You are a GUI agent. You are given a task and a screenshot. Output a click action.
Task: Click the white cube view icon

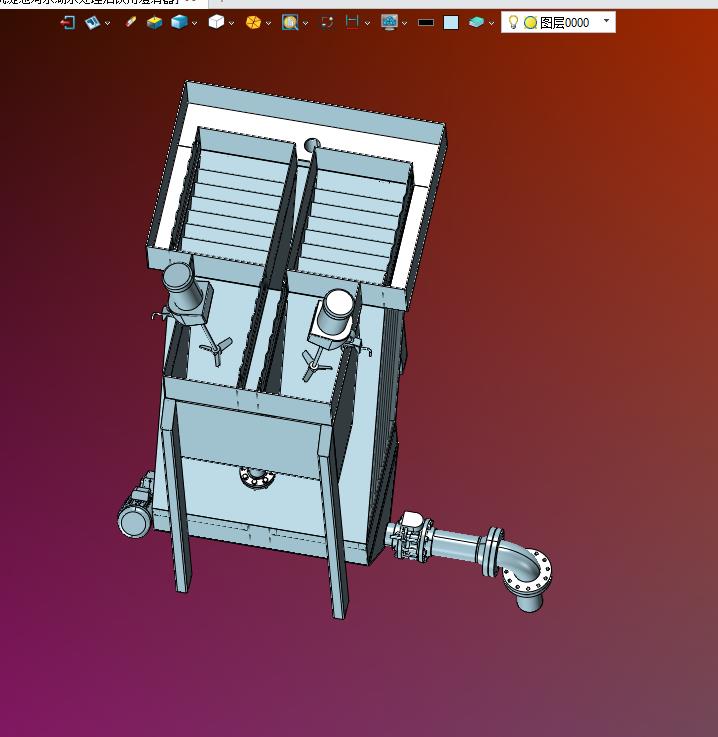tap(216, 22)
